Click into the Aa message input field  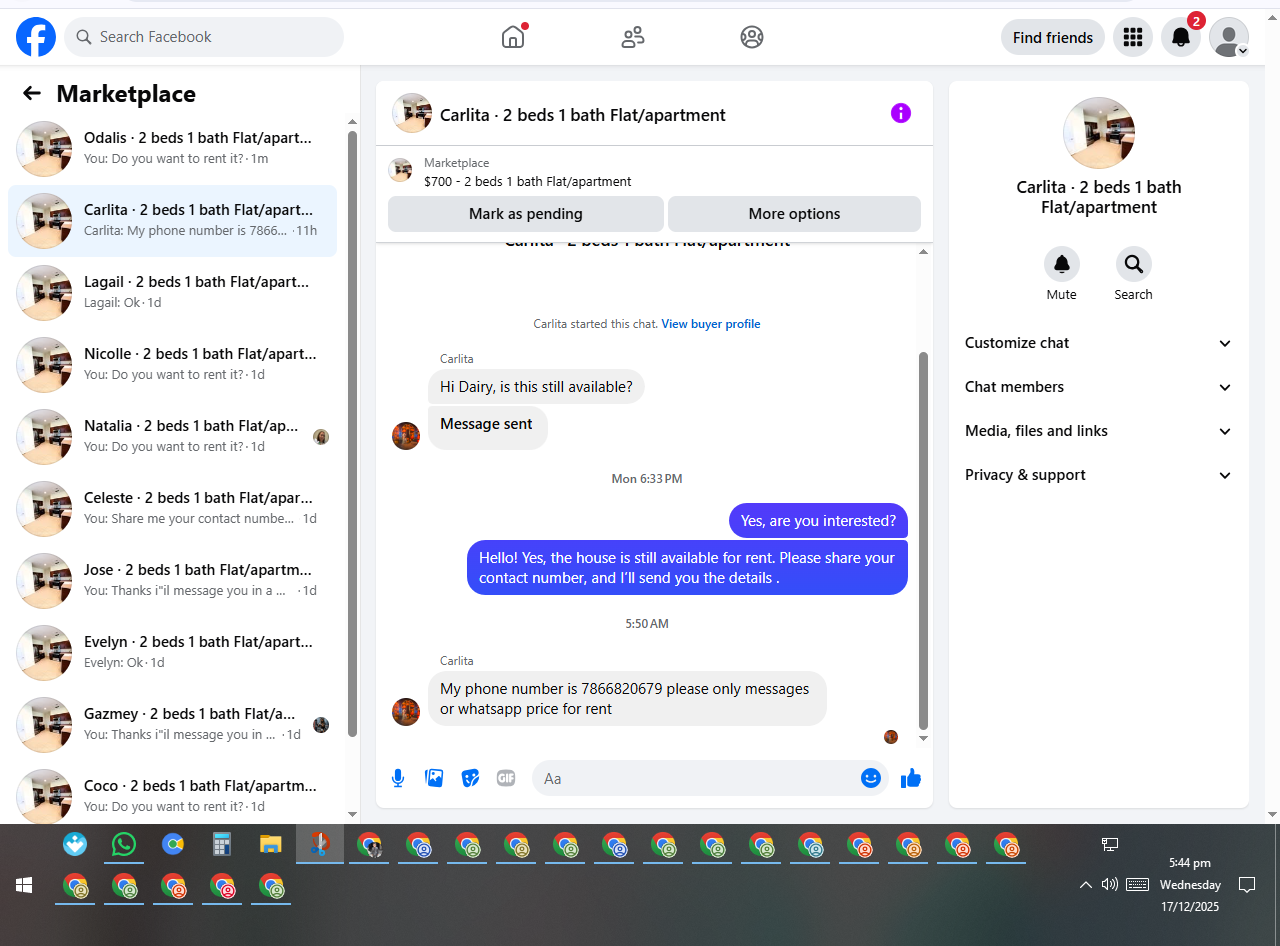(x=696, y=778)
